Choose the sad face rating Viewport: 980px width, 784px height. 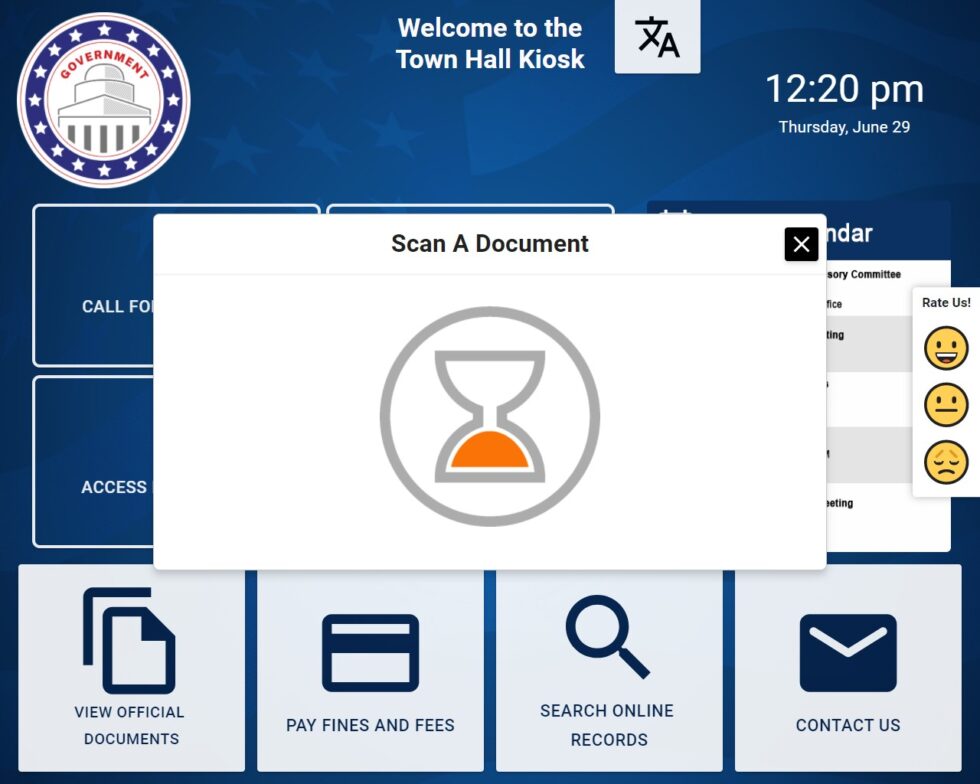pos(943,460)
